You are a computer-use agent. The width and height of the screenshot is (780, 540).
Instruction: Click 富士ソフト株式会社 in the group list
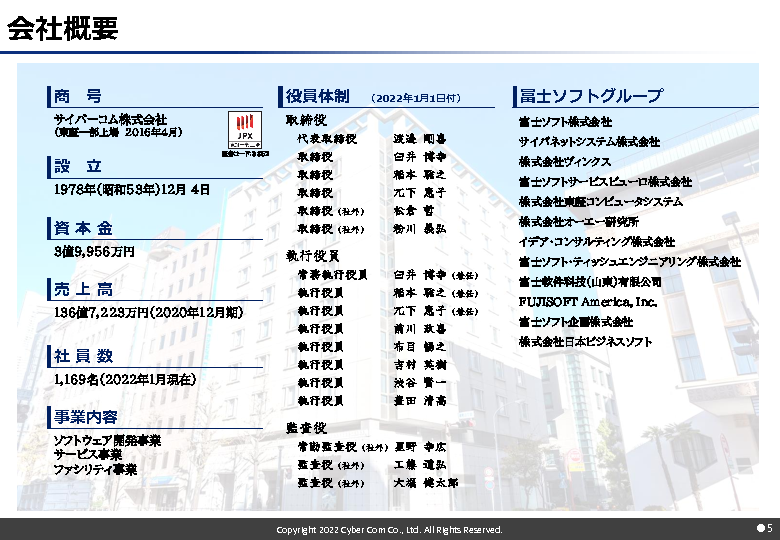point(565,122)
